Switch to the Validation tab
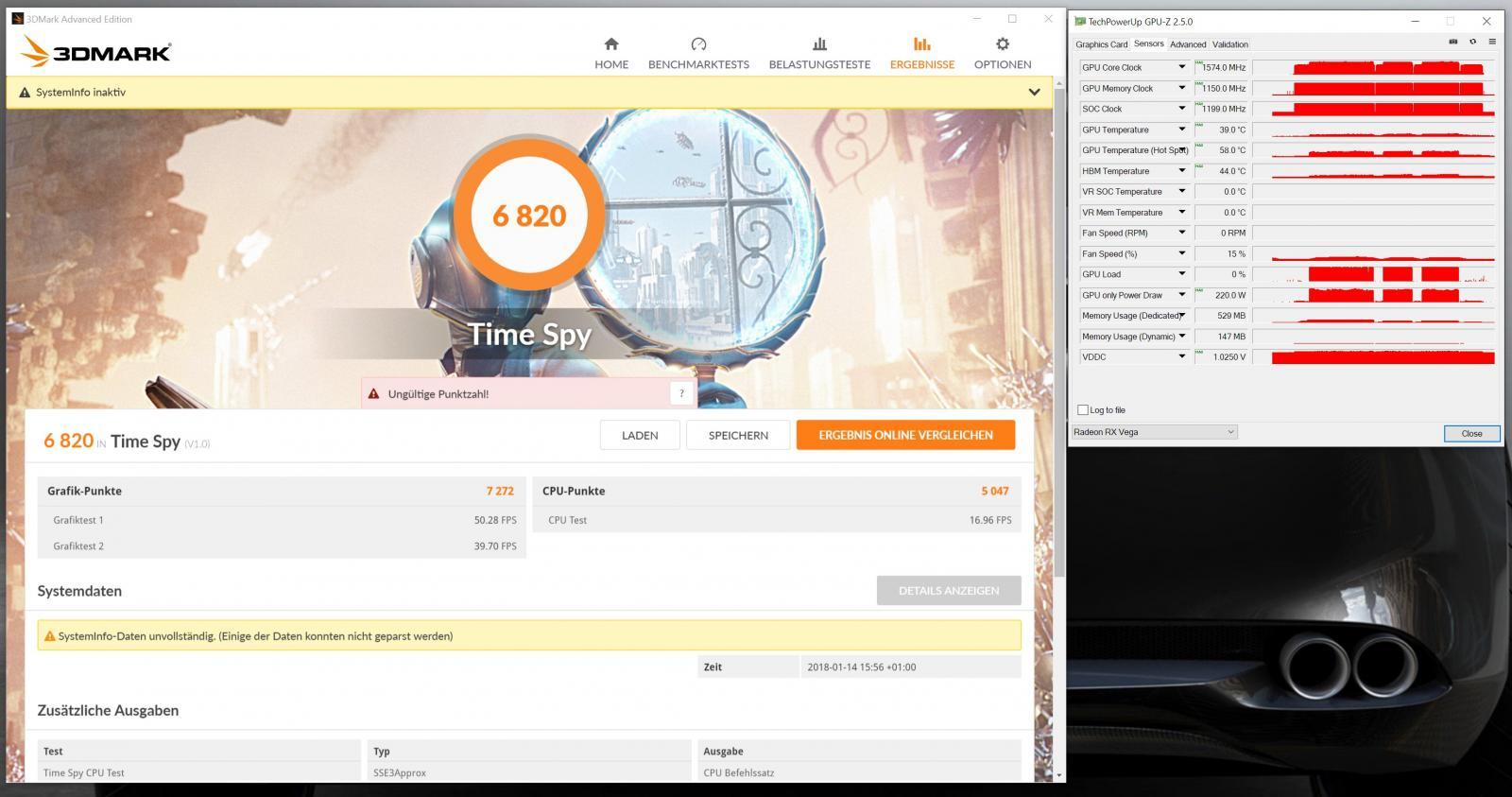This screenshot has width=1512, height=797. coord(1229,44)
